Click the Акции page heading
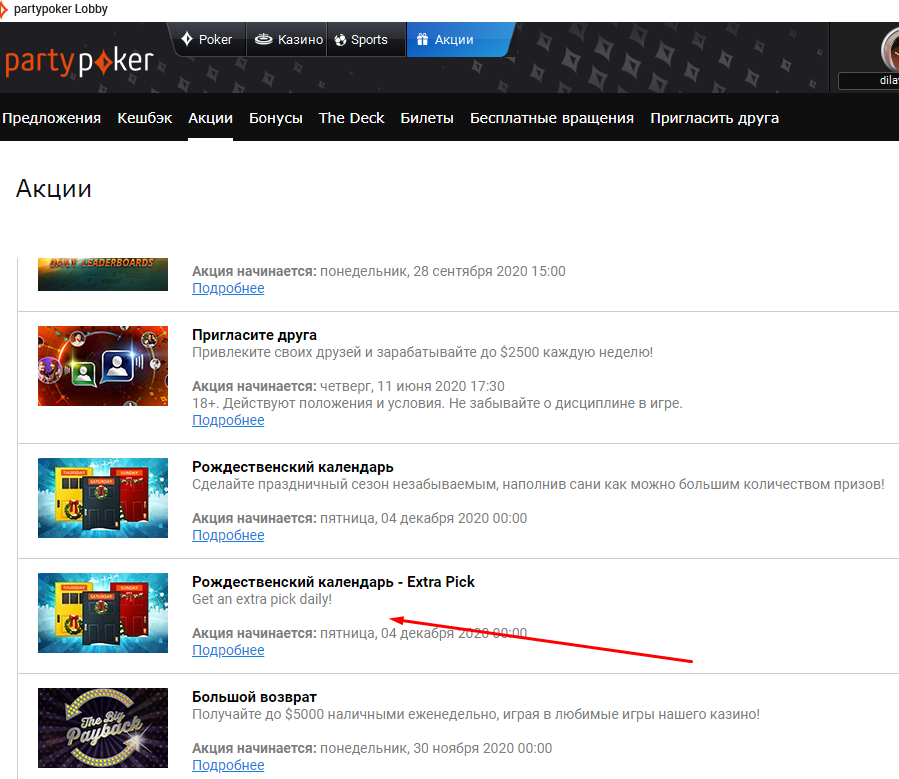 coord(54,189)
